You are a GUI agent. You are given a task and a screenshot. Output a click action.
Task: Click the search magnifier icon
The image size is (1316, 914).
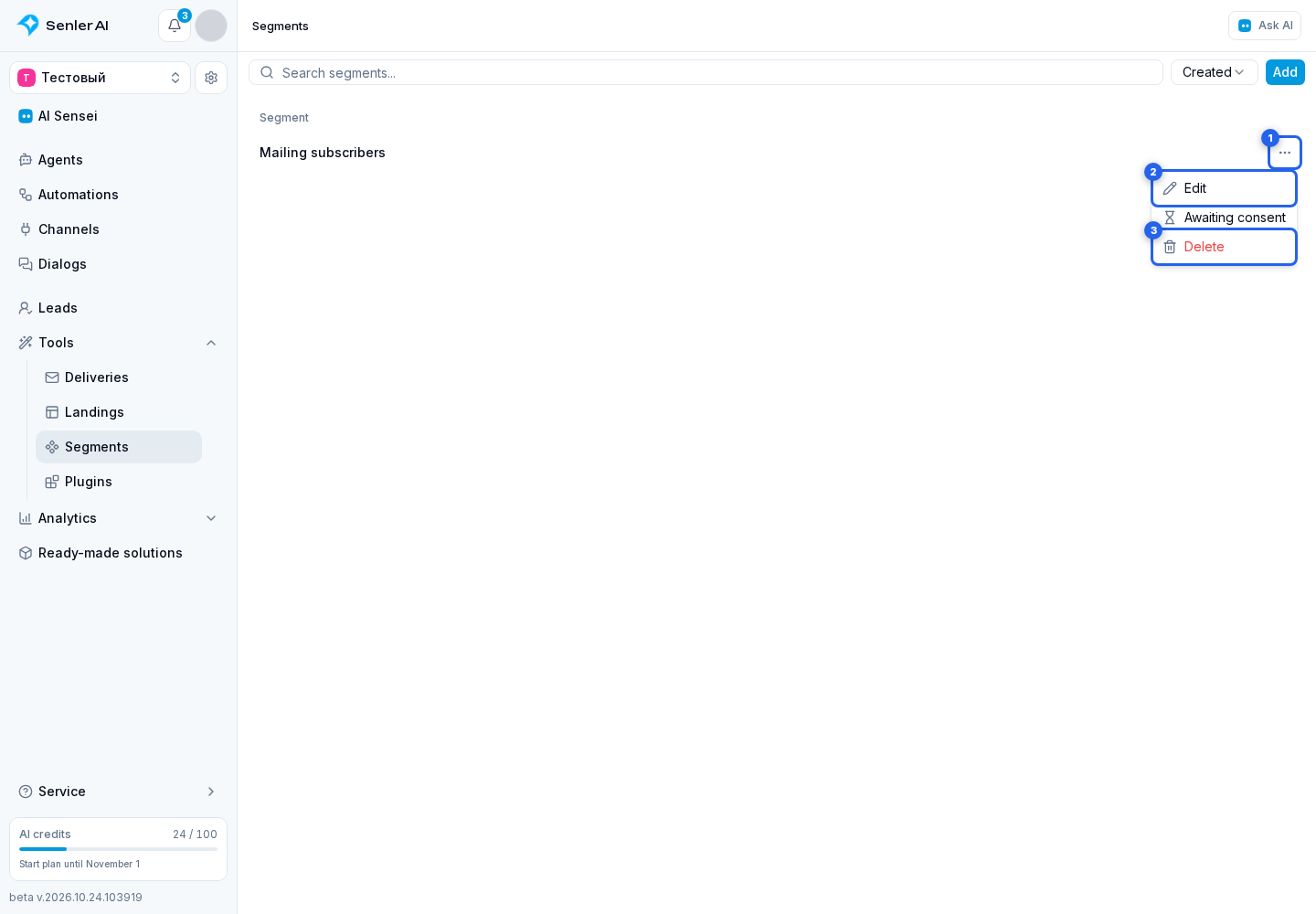(x=267, y=72)
